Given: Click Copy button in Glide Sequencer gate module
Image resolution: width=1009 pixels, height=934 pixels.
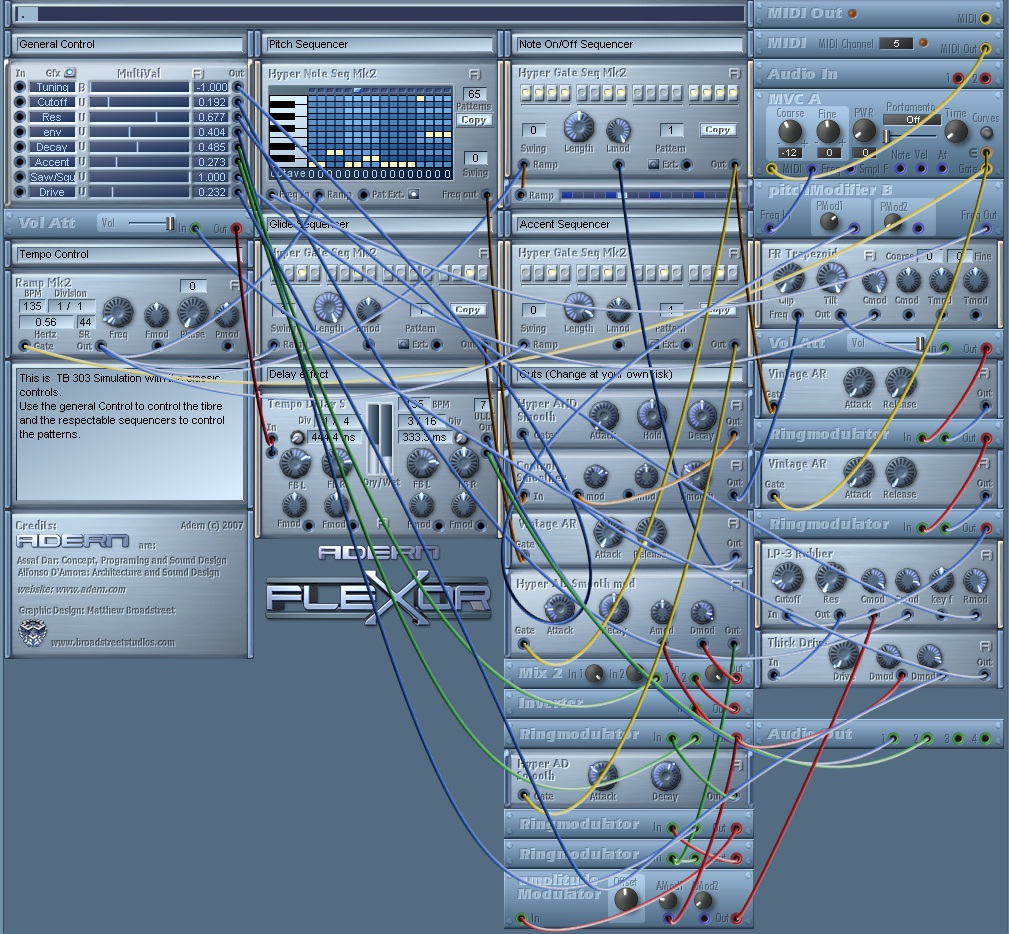Looking at the screenshot, I should point(467,310).
